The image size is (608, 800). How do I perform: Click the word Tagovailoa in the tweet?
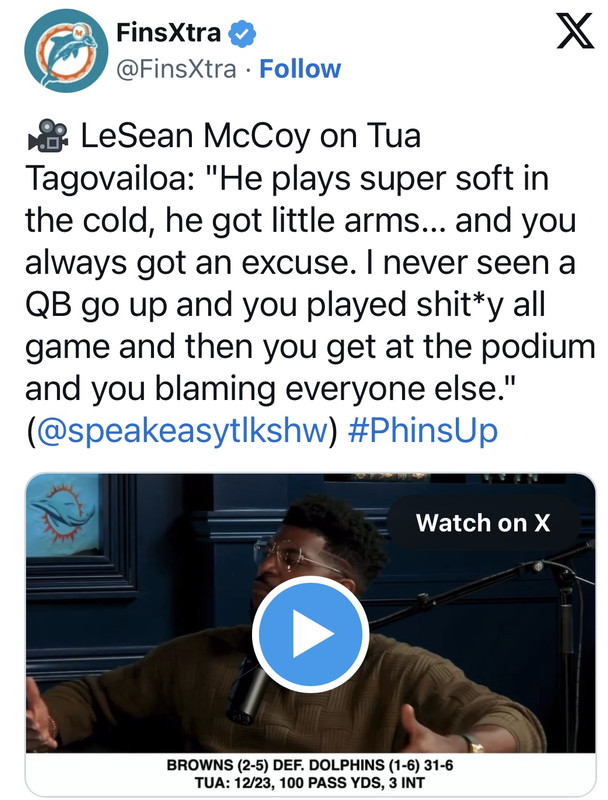pyautogui.click(x=108, y=179)
